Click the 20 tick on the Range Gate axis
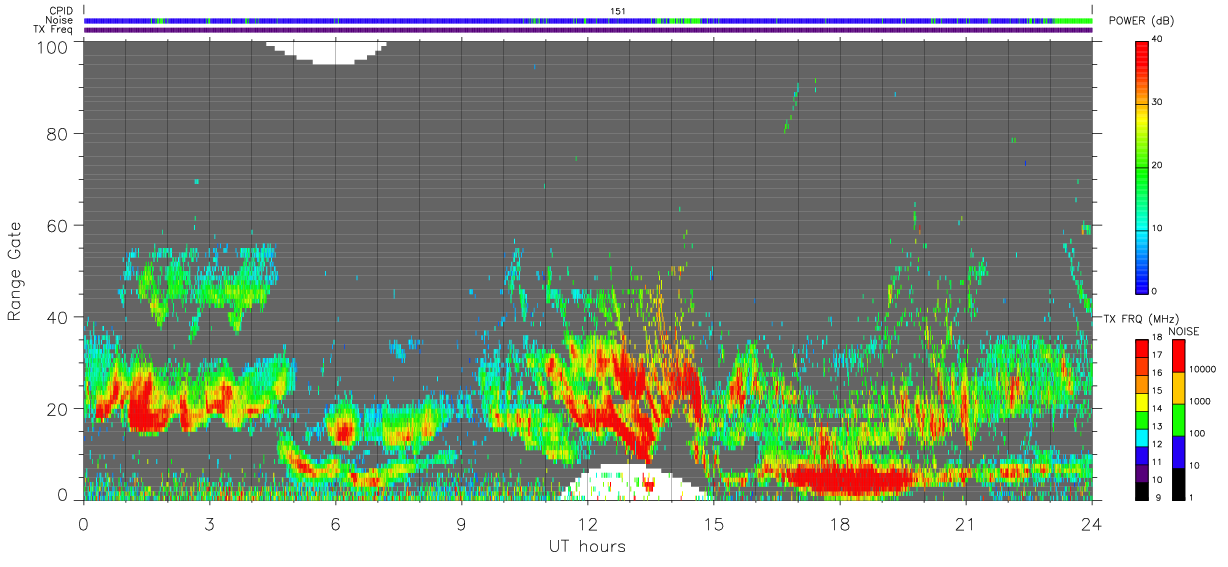This screenshot has height=567, width=1228. tap(58, 409)
